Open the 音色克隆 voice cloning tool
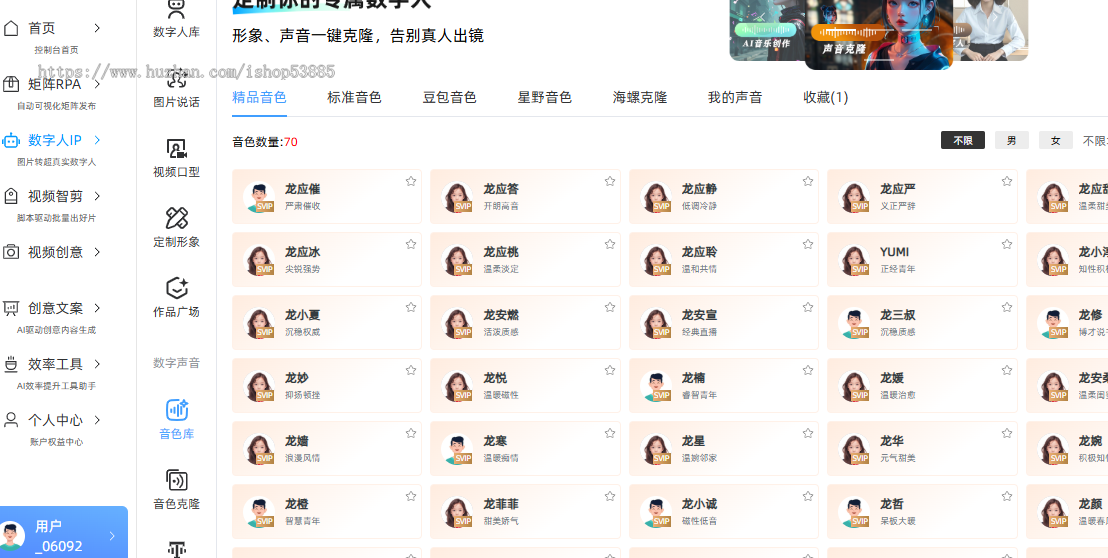This screenshot has width=1108, height=558. [176, 489]
